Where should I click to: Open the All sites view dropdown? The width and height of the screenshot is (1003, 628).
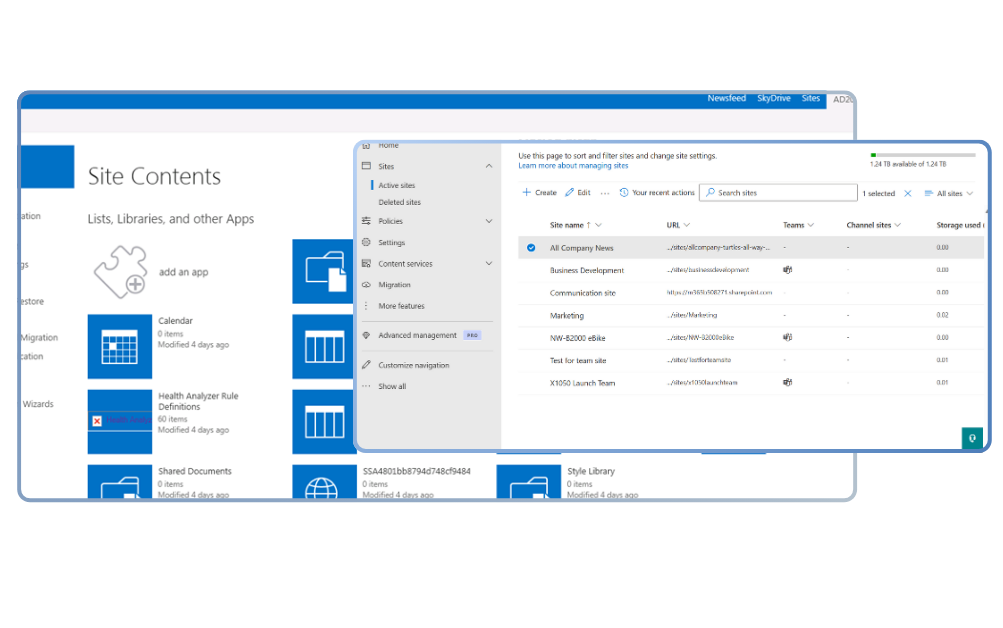(948, 193)
